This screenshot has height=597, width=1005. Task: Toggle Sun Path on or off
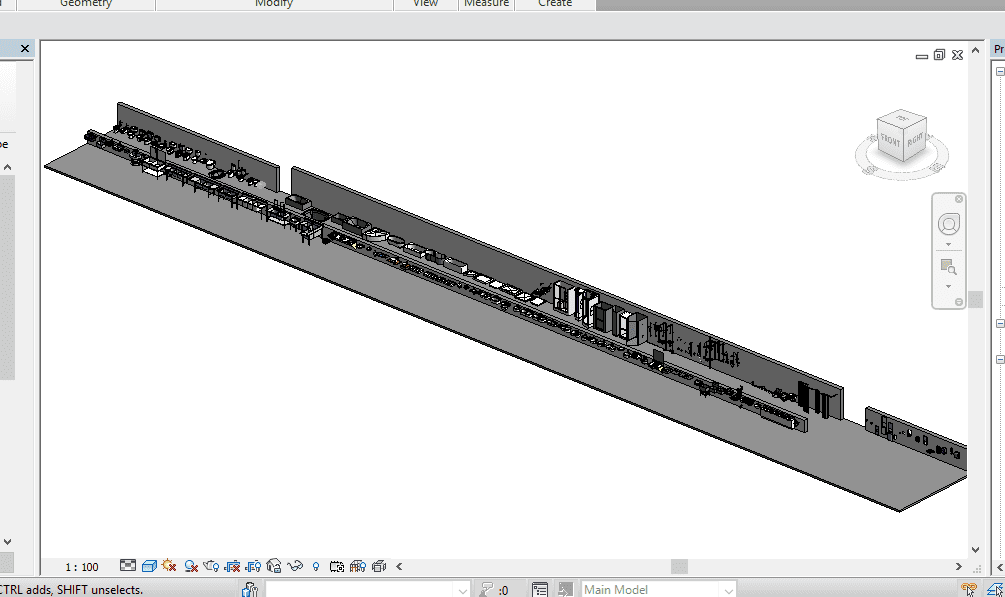pos(169,566)
